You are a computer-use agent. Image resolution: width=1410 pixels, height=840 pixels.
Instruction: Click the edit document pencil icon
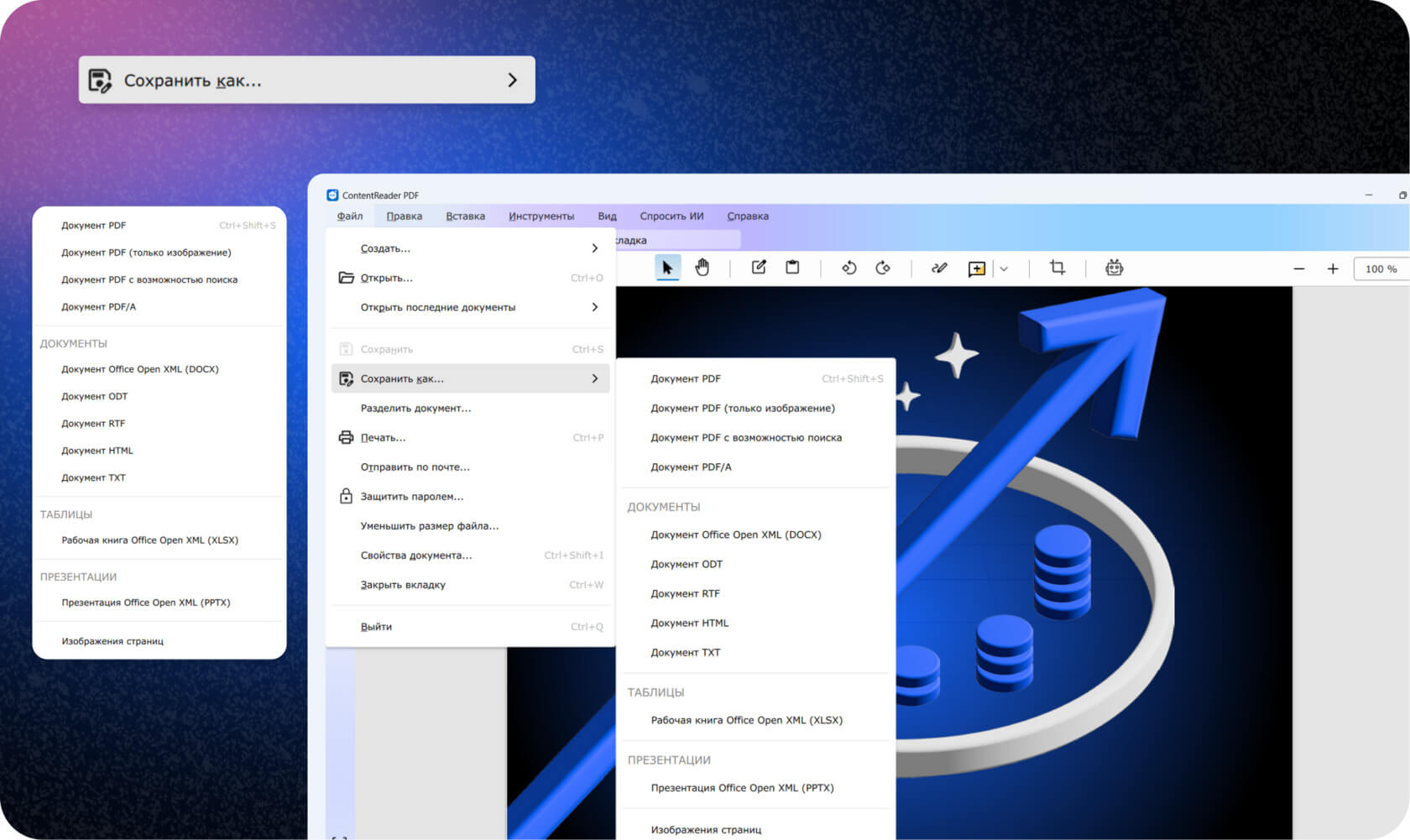pos(759,267)
